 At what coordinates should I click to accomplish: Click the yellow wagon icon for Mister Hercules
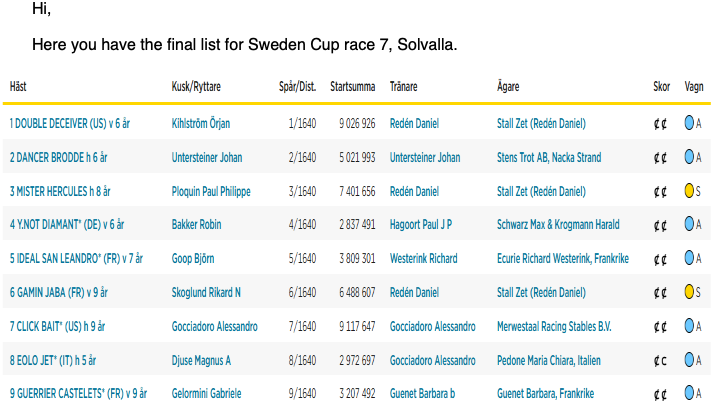(x=689, y=191)
